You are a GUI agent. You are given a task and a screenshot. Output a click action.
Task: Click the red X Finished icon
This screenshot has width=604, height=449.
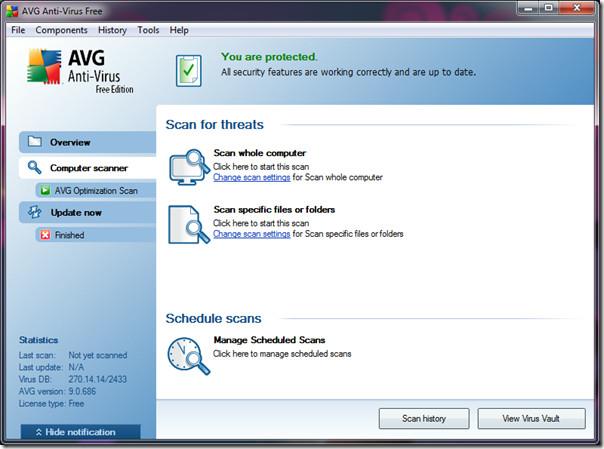45,235
